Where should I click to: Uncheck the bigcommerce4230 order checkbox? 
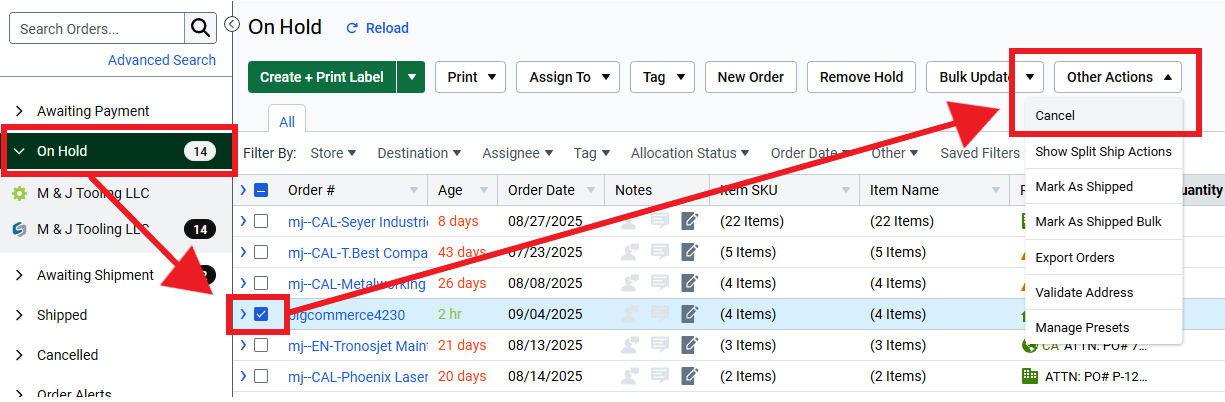[x=261, y=314]
